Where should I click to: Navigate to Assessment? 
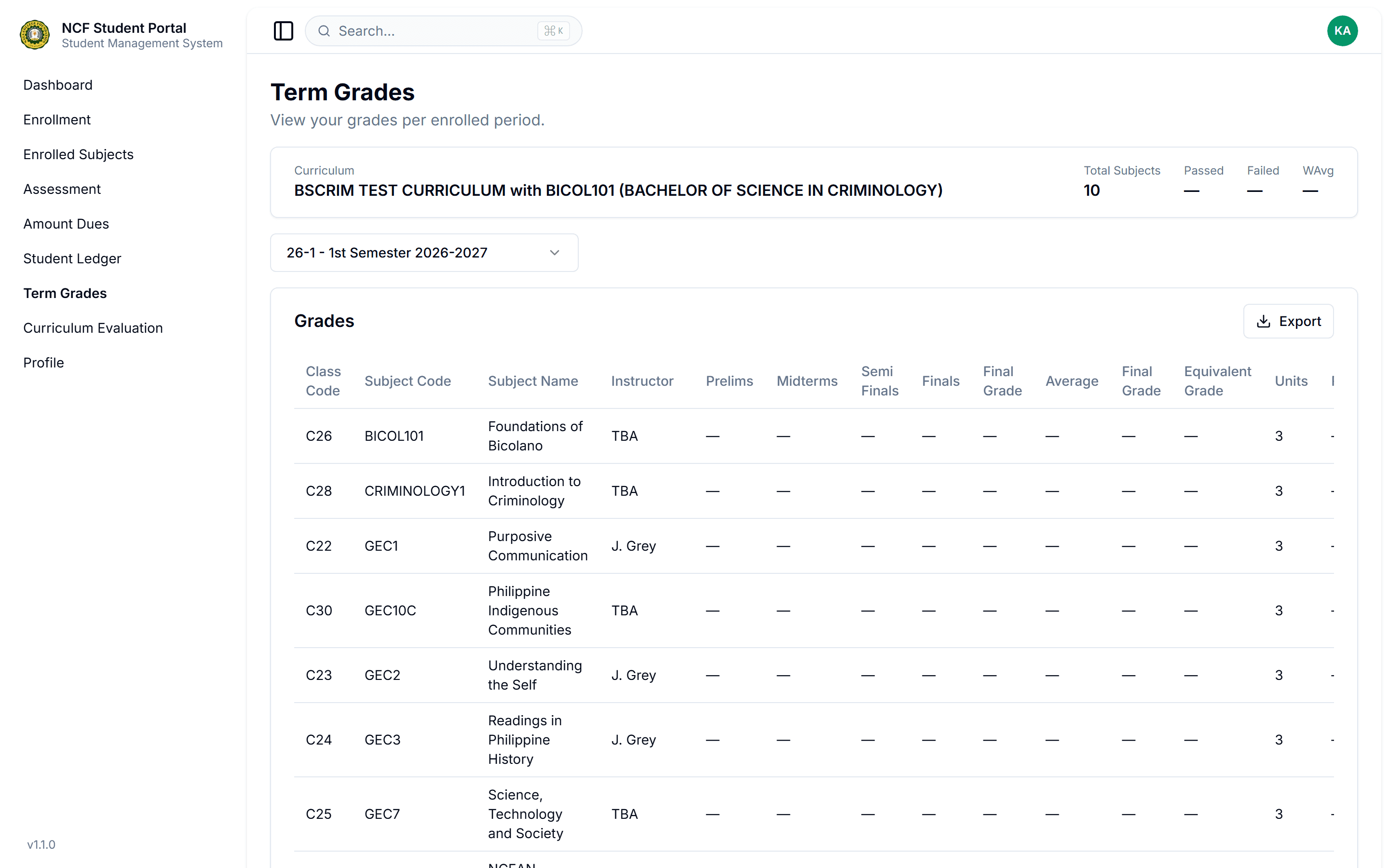coord(62,189)
